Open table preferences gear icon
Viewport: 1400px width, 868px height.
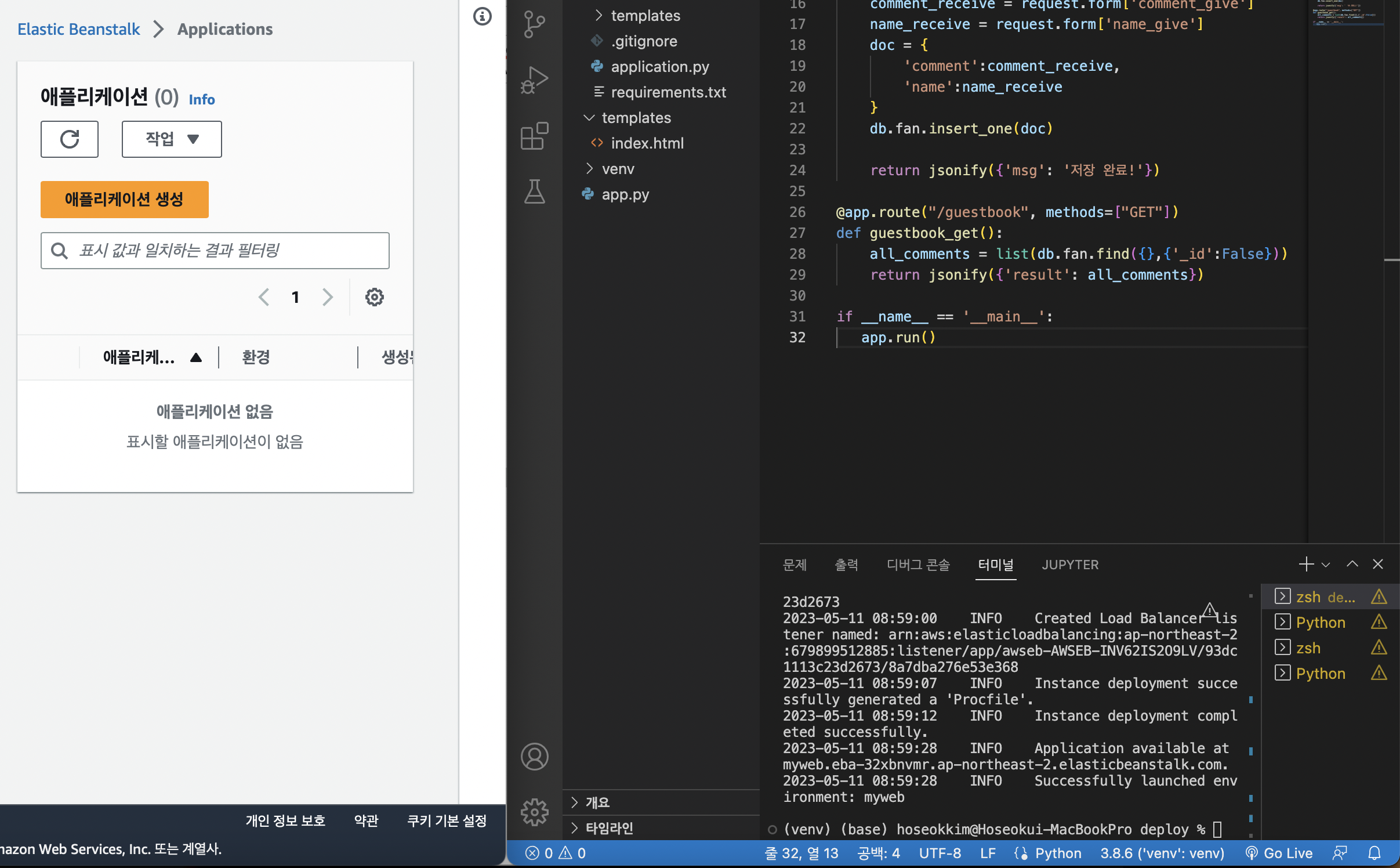[x=374, y=297]
